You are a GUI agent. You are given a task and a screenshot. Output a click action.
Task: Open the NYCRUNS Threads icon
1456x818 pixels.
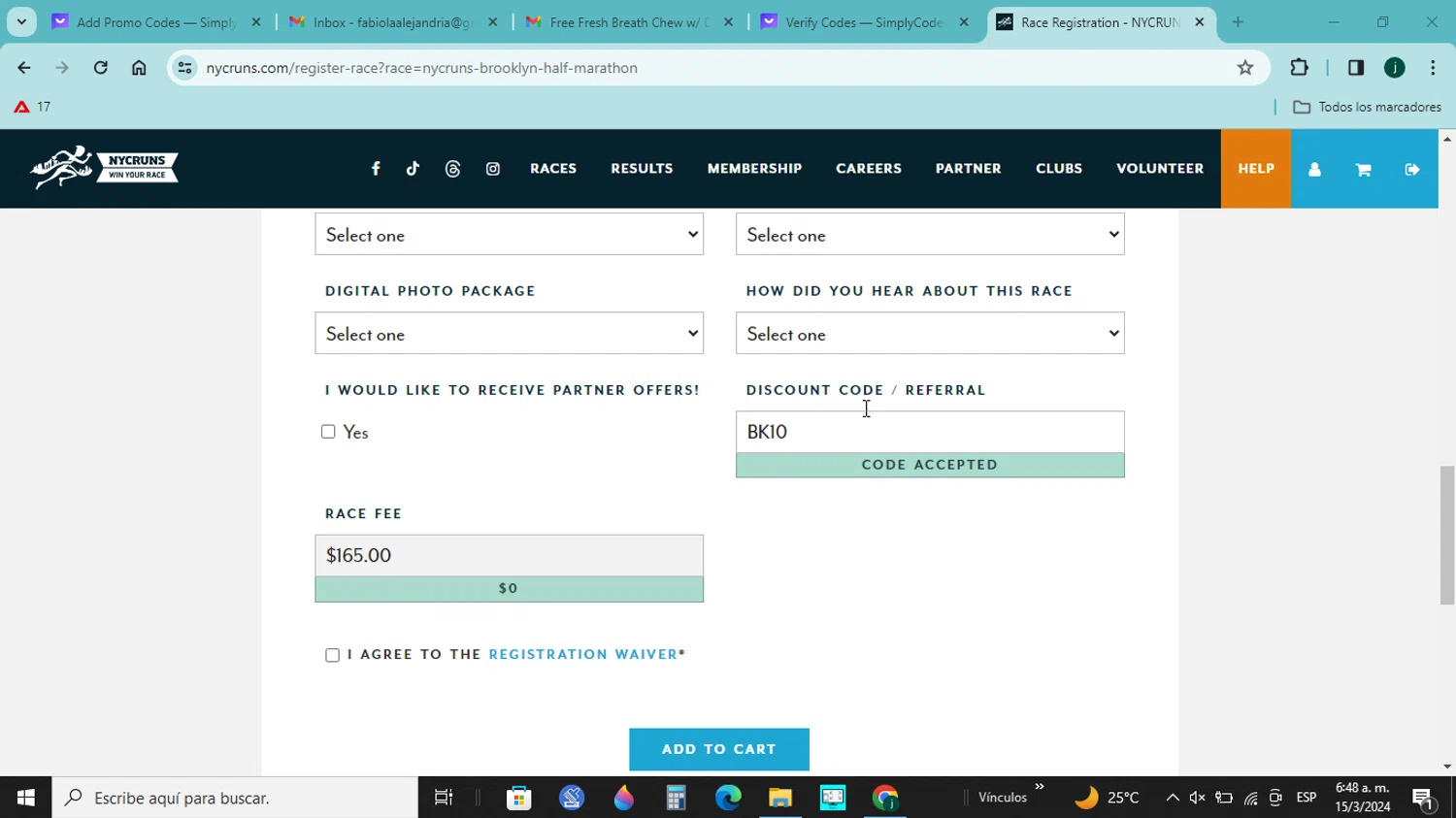click(x=452, y=169)
